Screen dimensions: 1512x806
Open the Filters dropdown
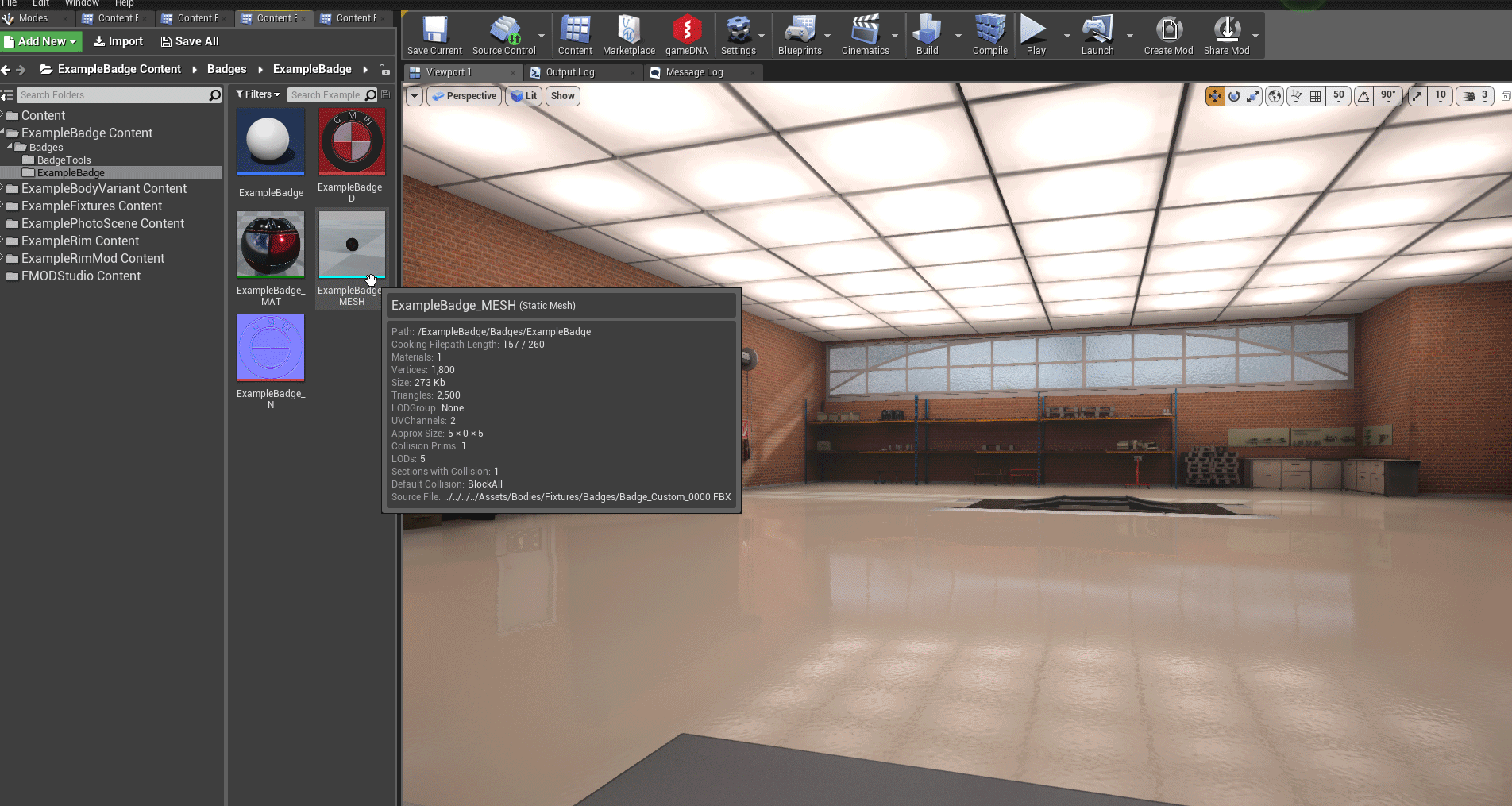click(258, 94)
